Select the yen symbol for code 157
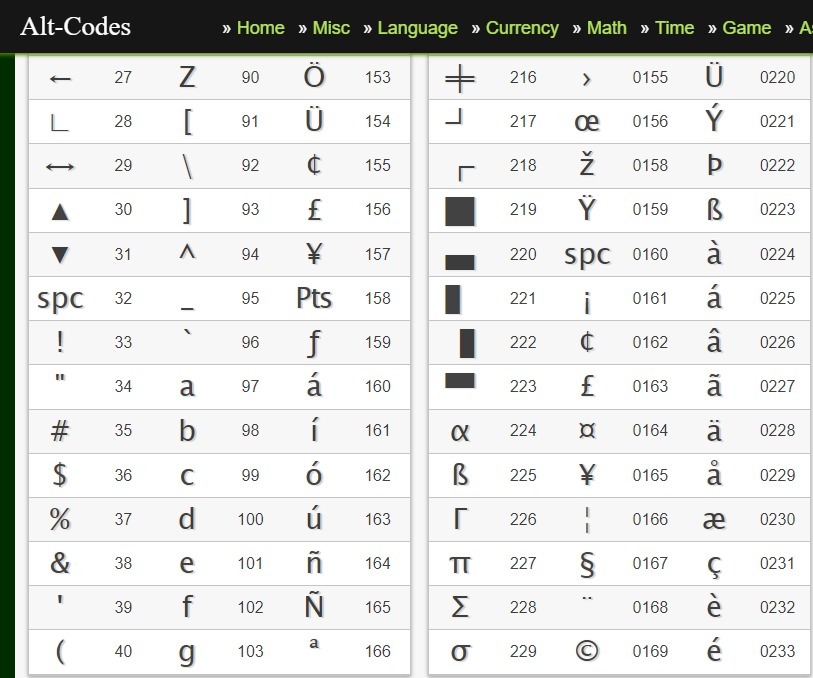Screen dimensions: 813x678 click(314, 254)
